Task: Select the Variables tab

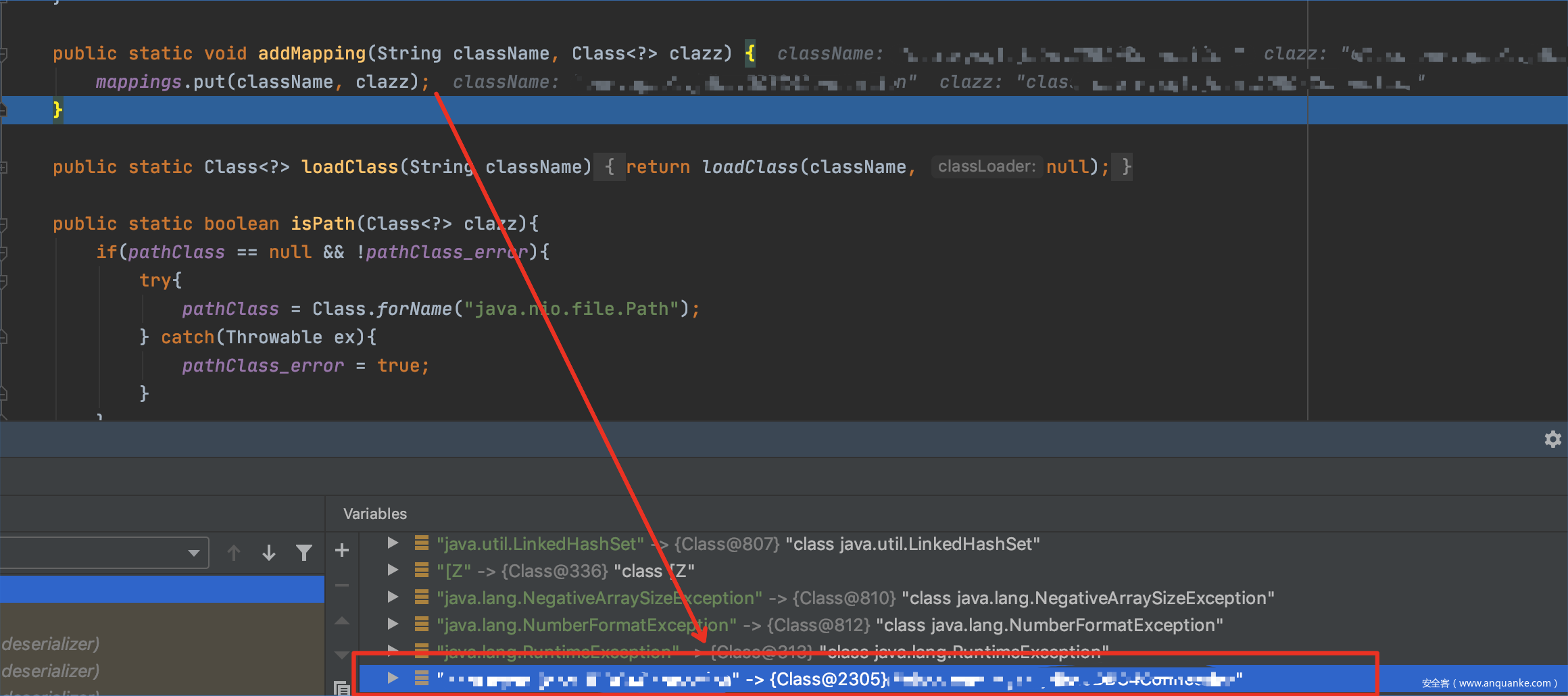Action: pos(375,514)
